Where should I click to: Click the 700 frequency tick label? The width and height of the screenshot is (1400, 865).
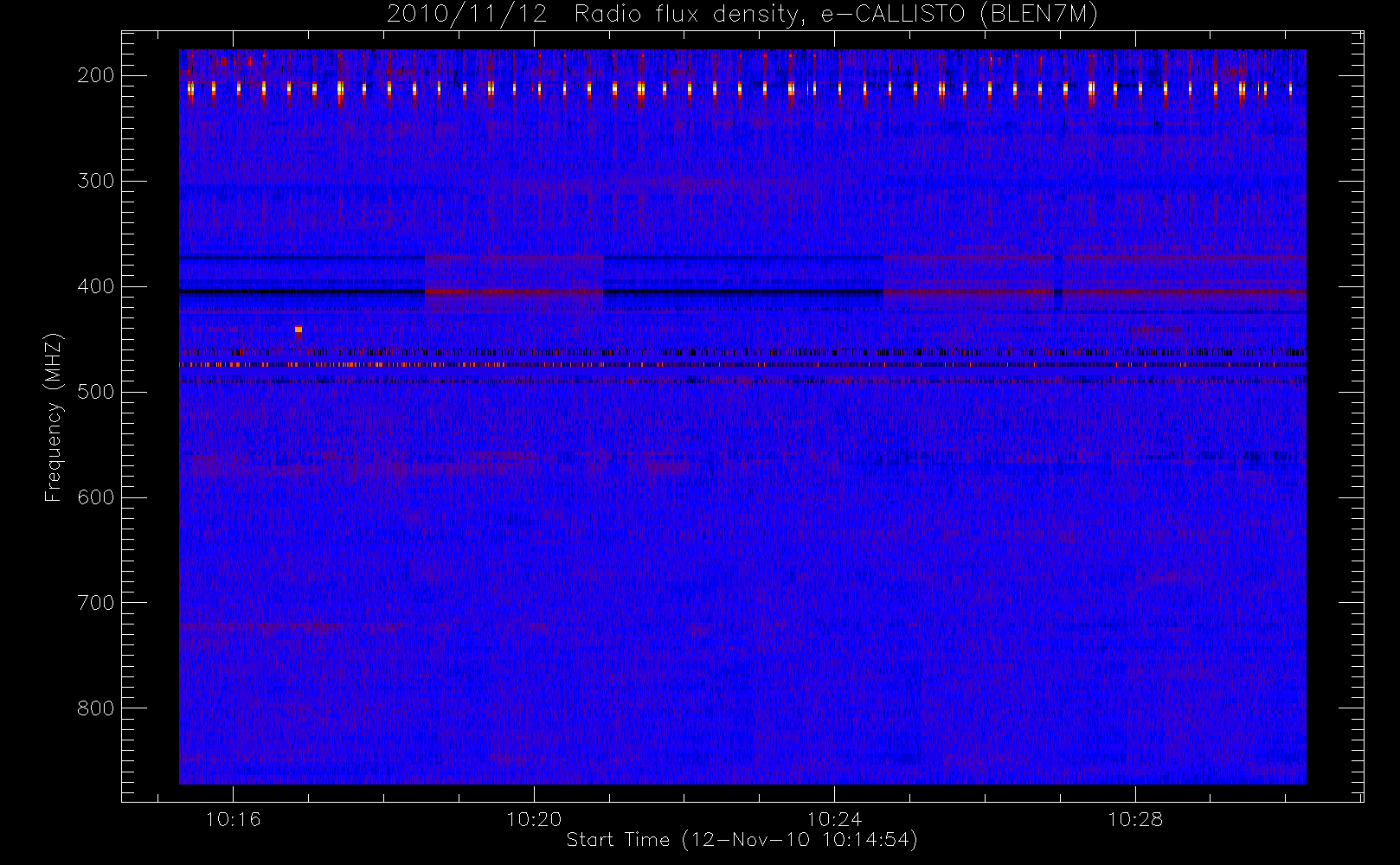click(x=96, y=603)
